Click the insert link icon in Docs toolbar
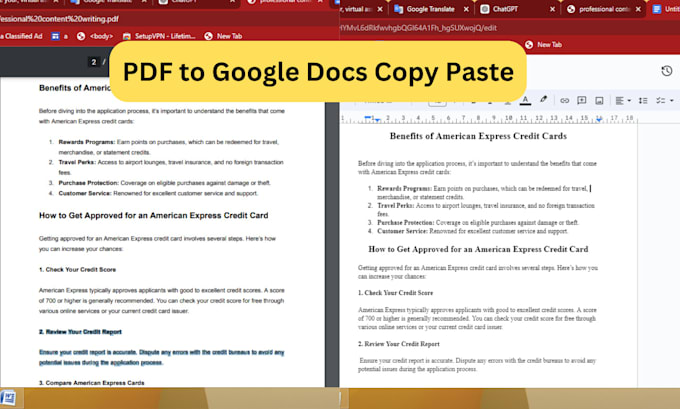 564,101
